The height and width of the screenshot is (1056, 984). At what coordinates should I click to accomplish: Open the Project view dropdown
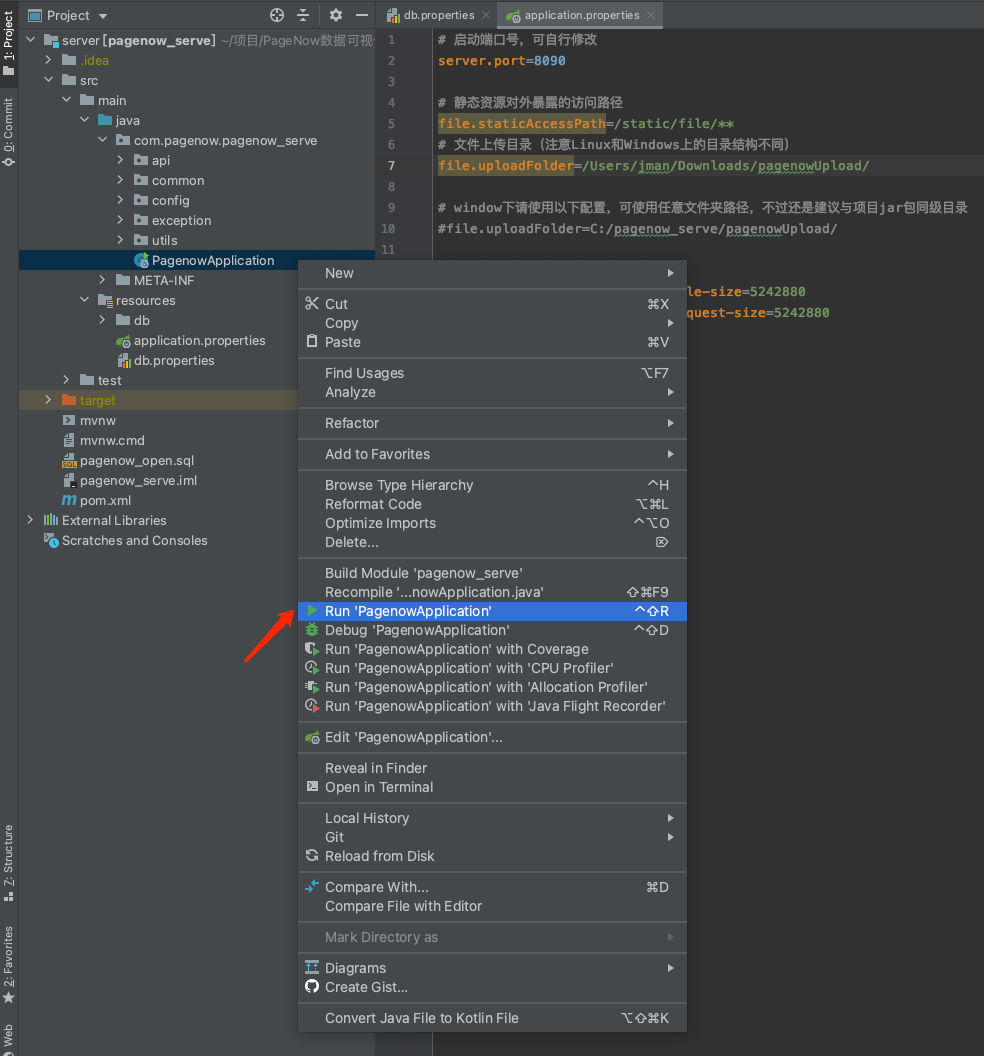tap(103, 16)
